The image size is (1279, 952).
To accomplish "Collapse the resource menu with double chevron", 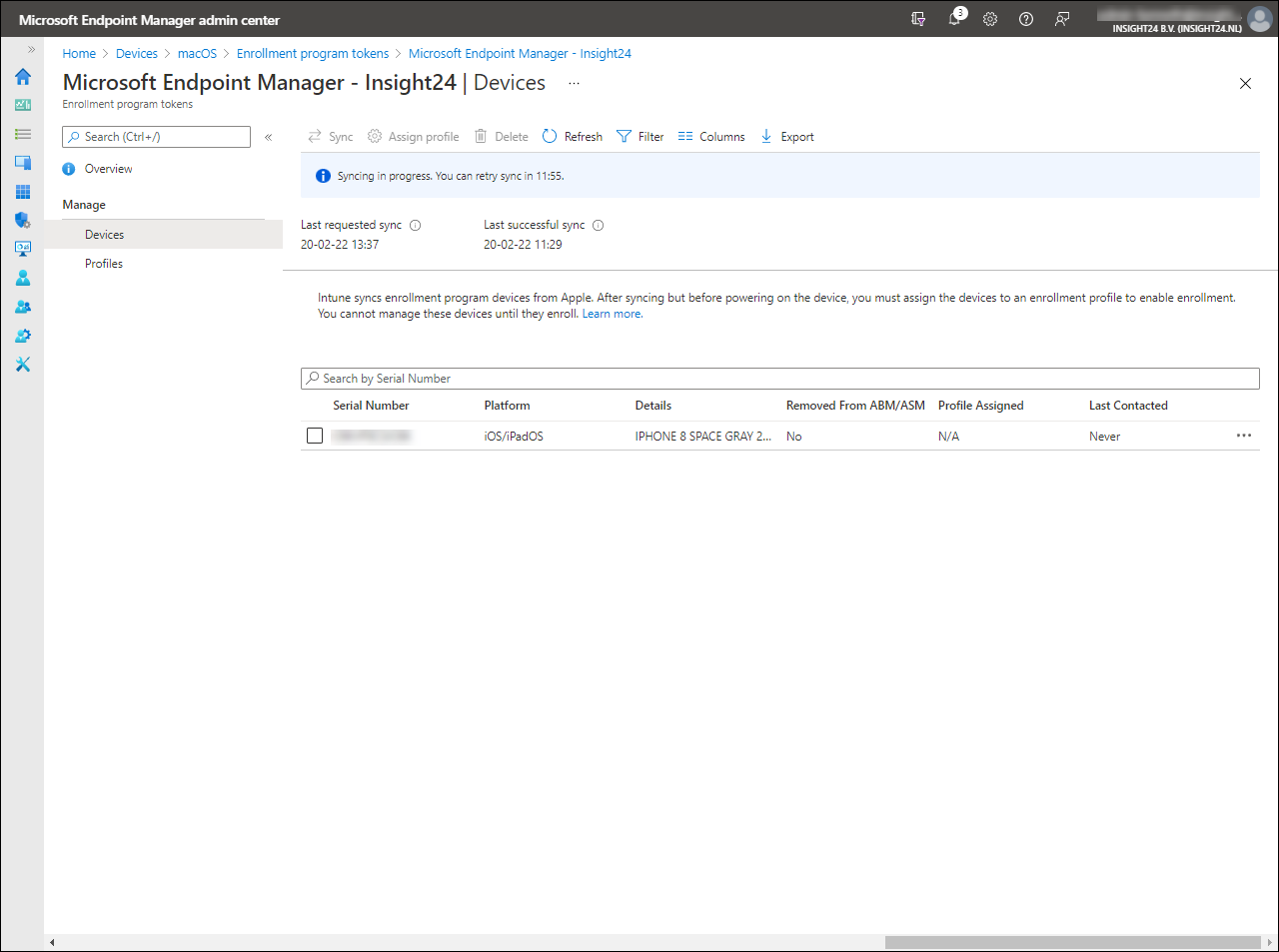I will click(x=268, y=137).
